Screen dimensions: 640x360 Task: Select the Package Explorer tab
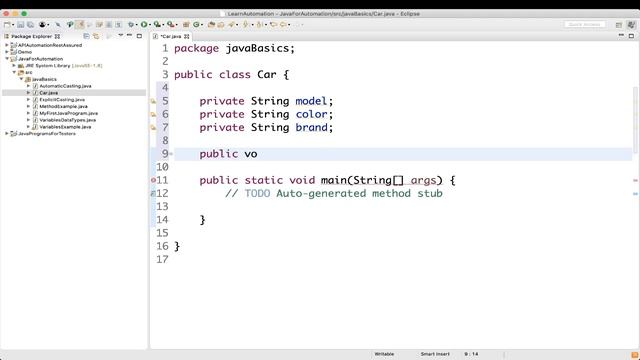(x=32, y=36)
